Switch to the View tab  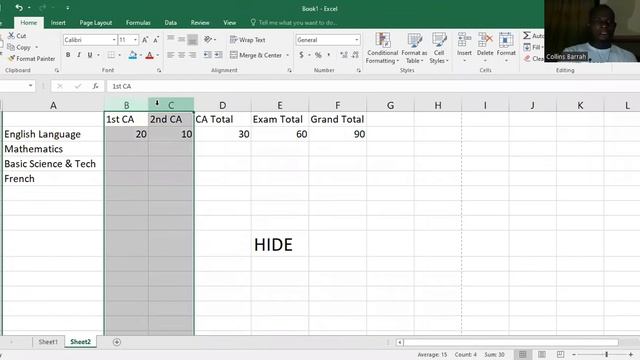[x=229, y=22]
